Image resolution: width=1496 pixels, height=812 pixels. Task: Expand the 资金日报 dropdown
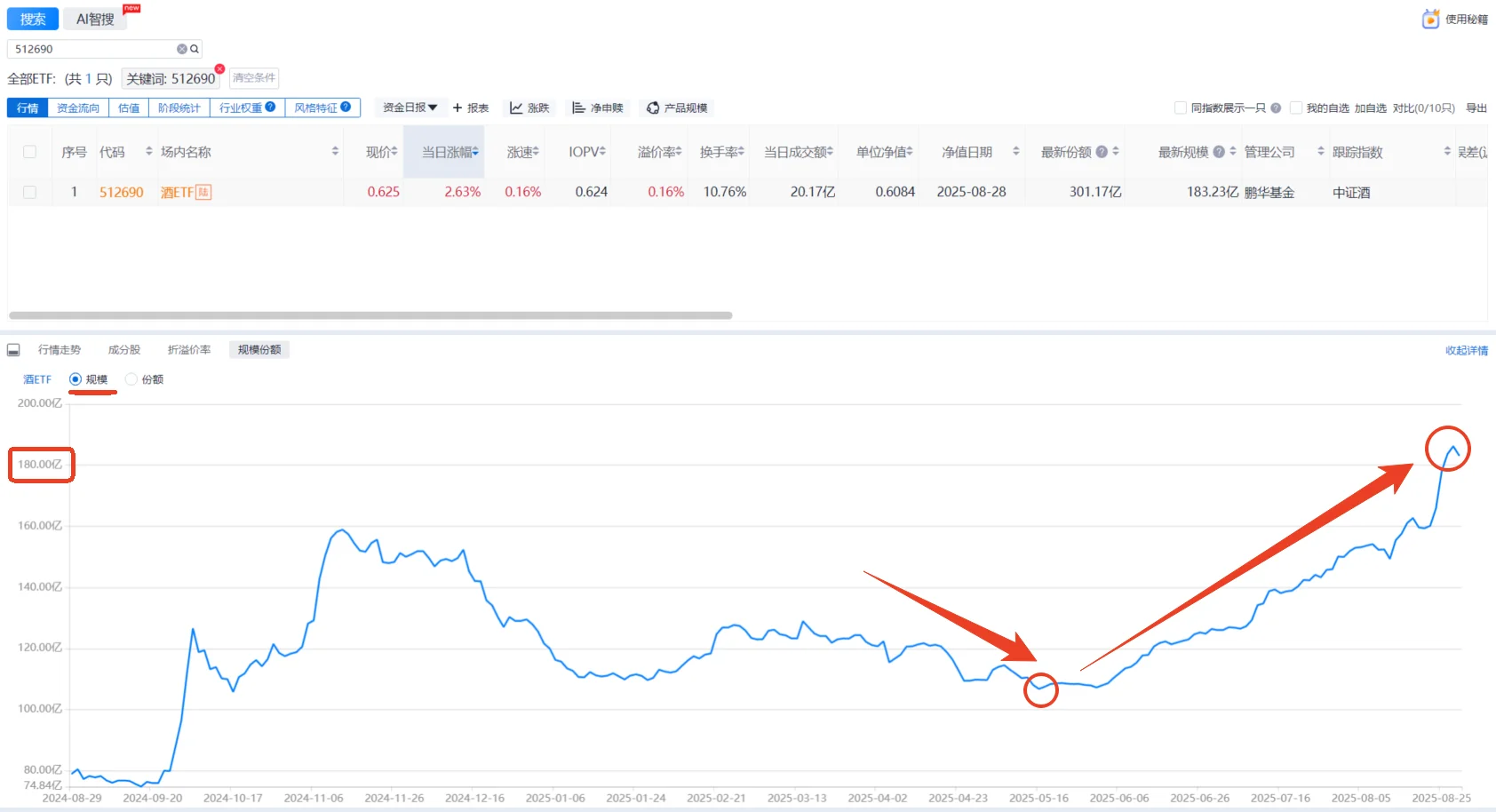click(410, 107)
